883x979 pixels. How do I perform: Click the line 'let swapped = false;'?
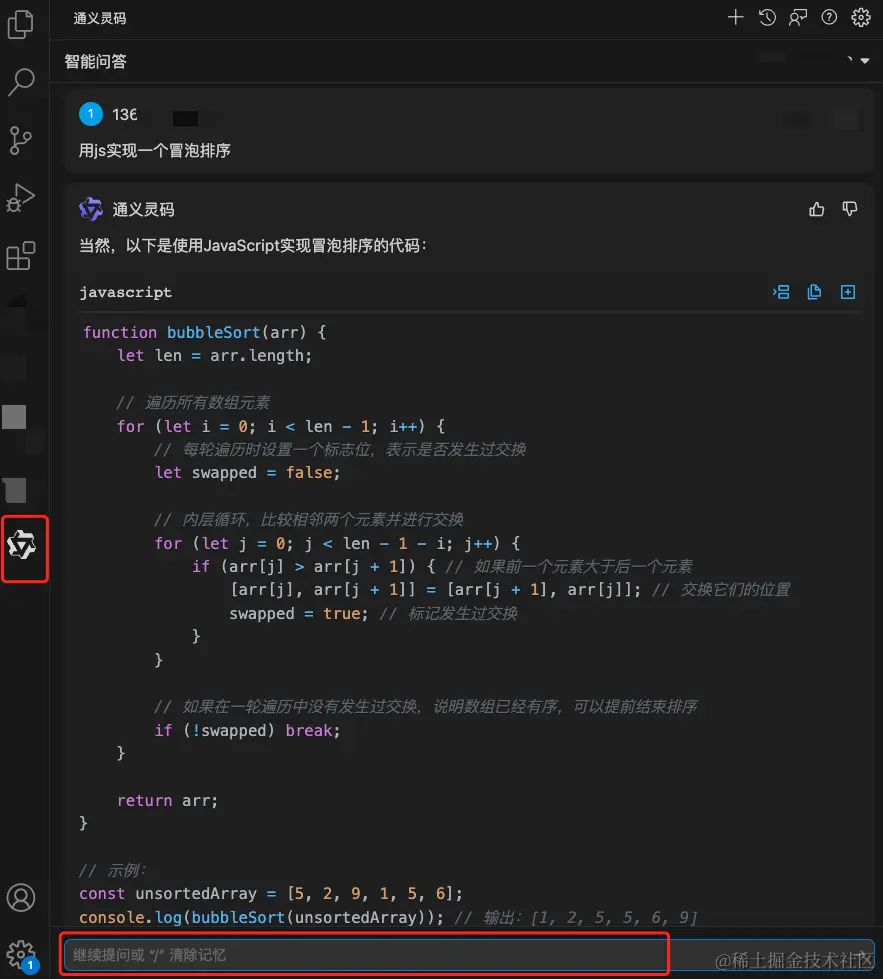247,473
